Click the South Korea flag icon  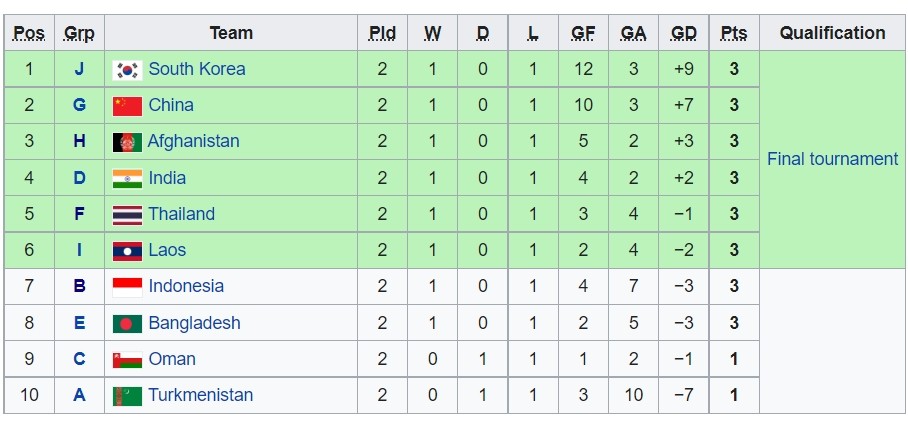point(127,70)
